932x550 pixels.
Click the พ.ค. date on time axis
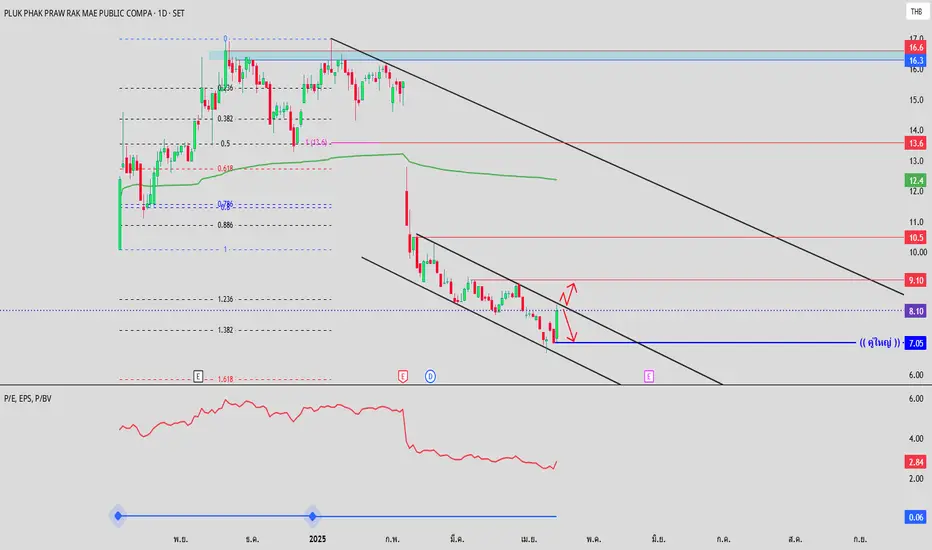(x=593, y=539)
